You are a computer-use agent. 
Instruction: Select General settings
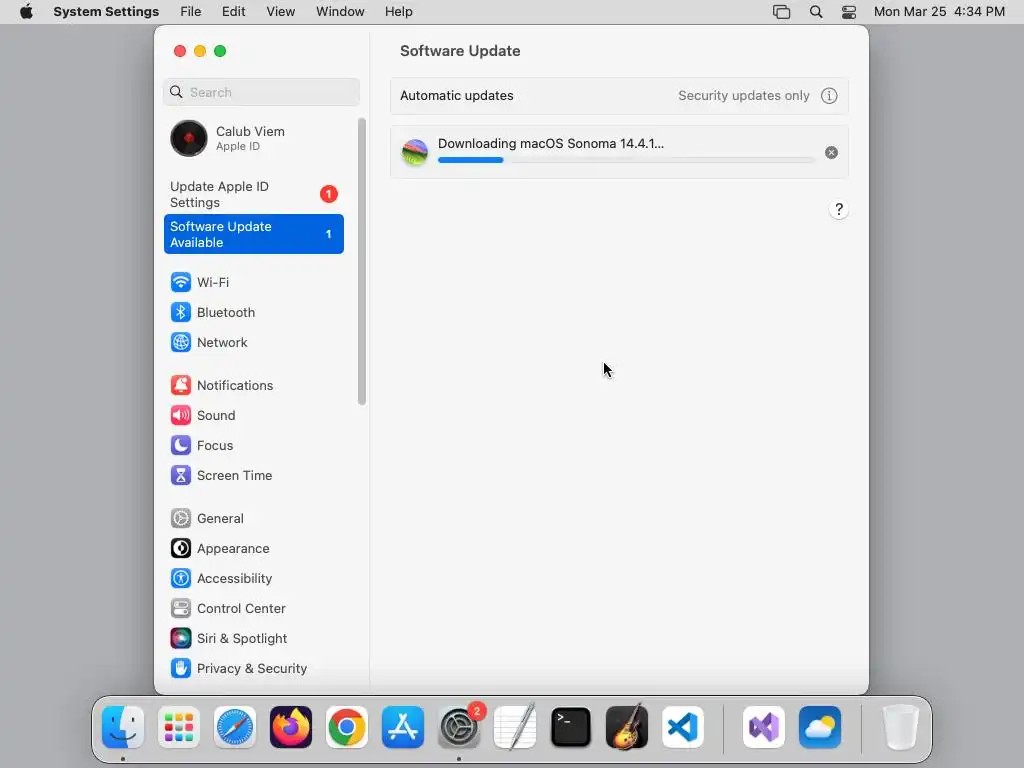tap(253, 519)
